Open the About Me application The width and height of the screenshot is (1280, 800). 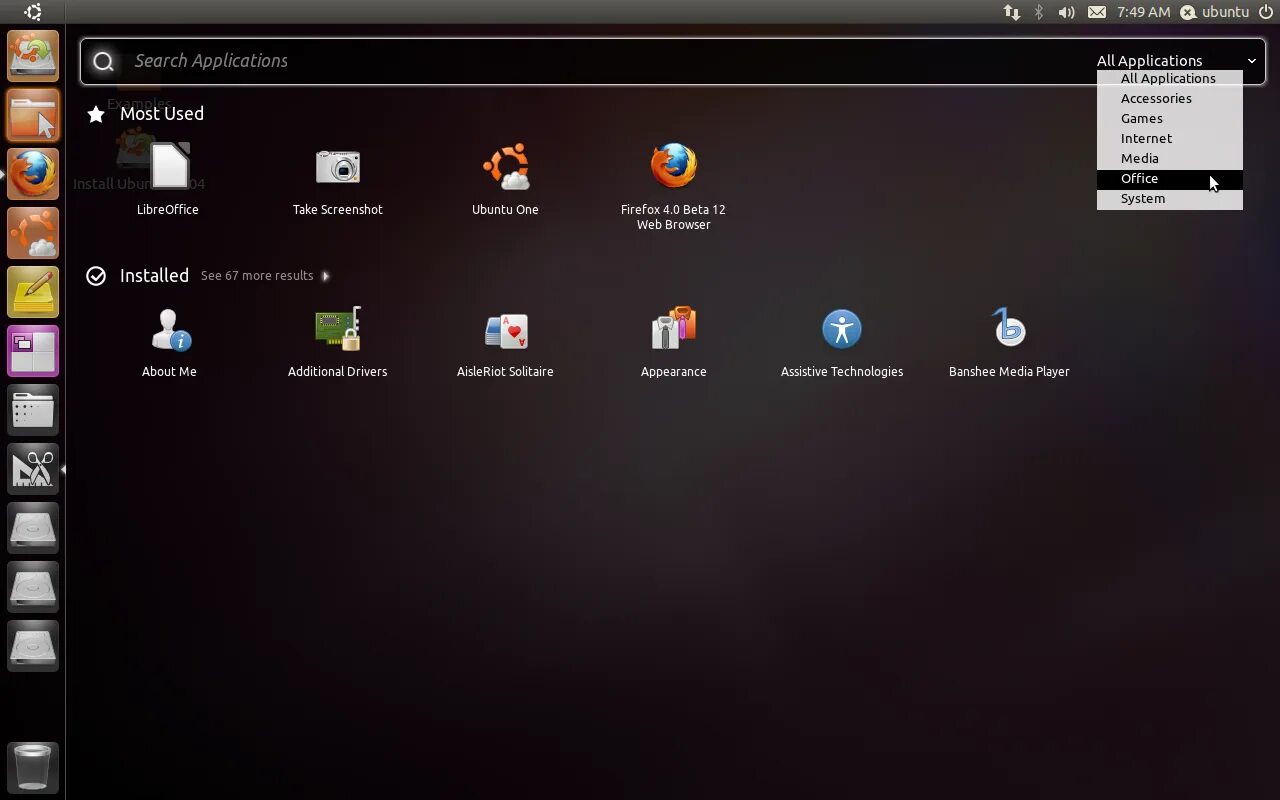[x=169, y=342]
